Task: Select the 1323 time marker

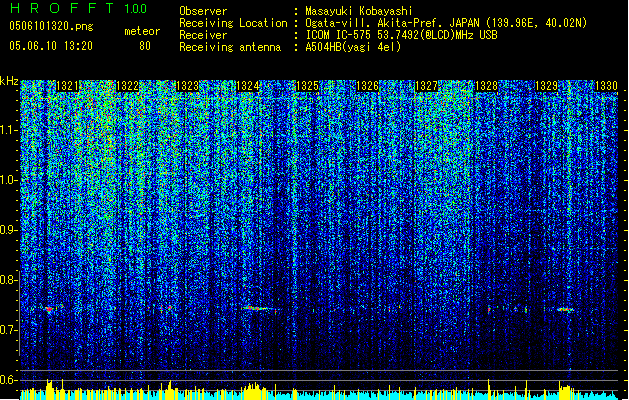Action: [187, 86]
